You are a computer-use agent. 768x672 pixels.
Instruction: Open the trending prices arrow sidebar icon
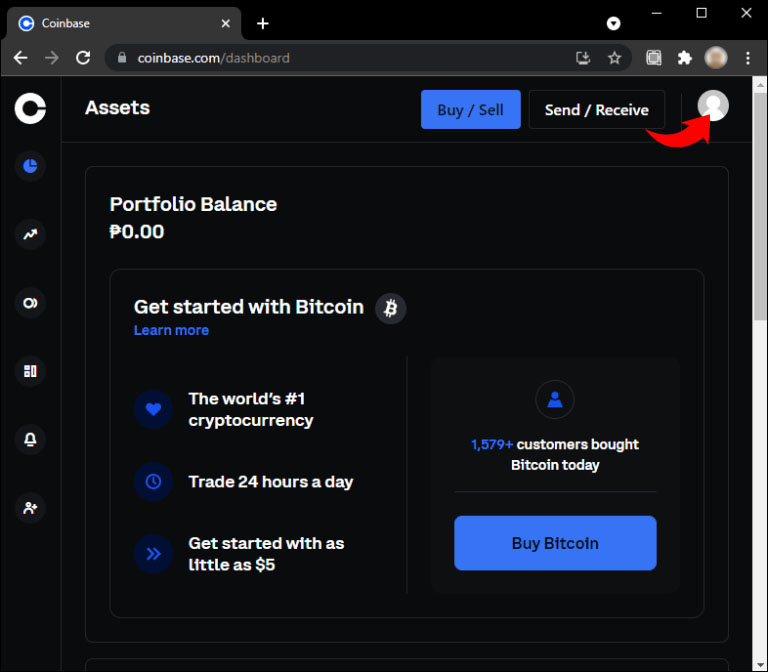click(x=30, y=235)
